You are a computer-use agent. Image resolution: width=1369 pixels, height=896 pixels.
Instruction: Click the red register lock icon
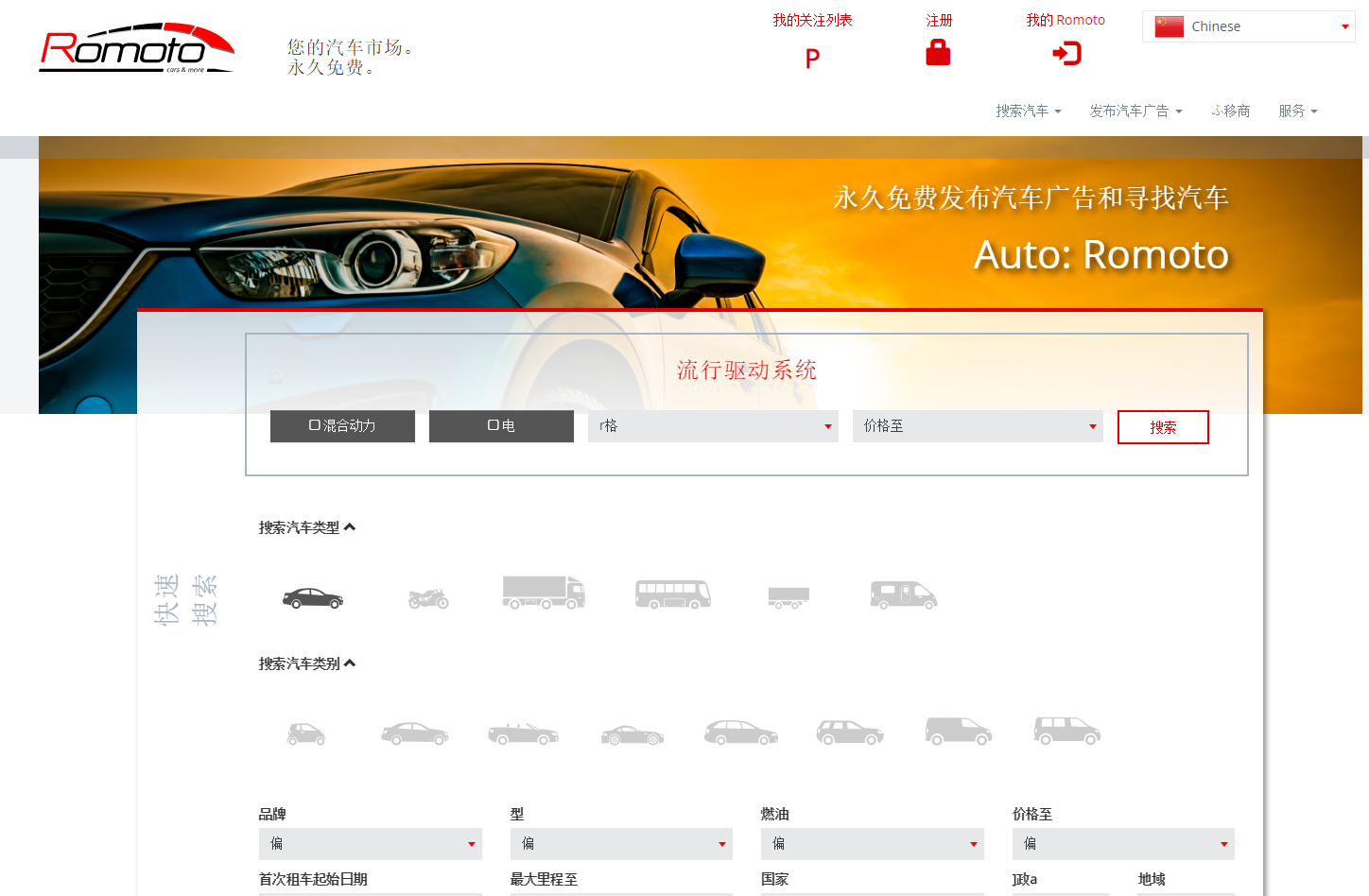click(938, 52)
